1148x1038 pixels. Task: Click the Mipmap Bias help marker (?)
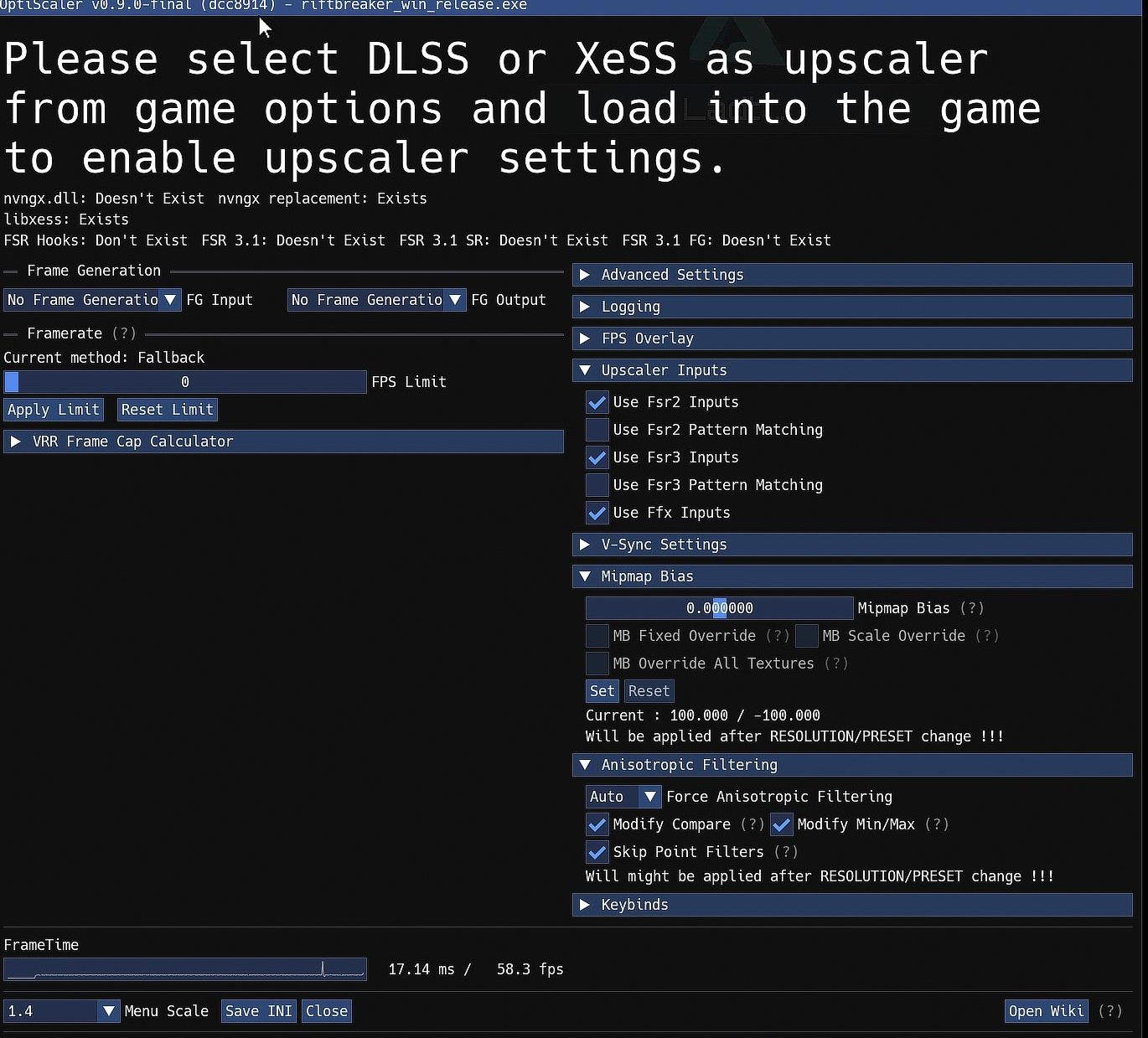tap(972, 608)
